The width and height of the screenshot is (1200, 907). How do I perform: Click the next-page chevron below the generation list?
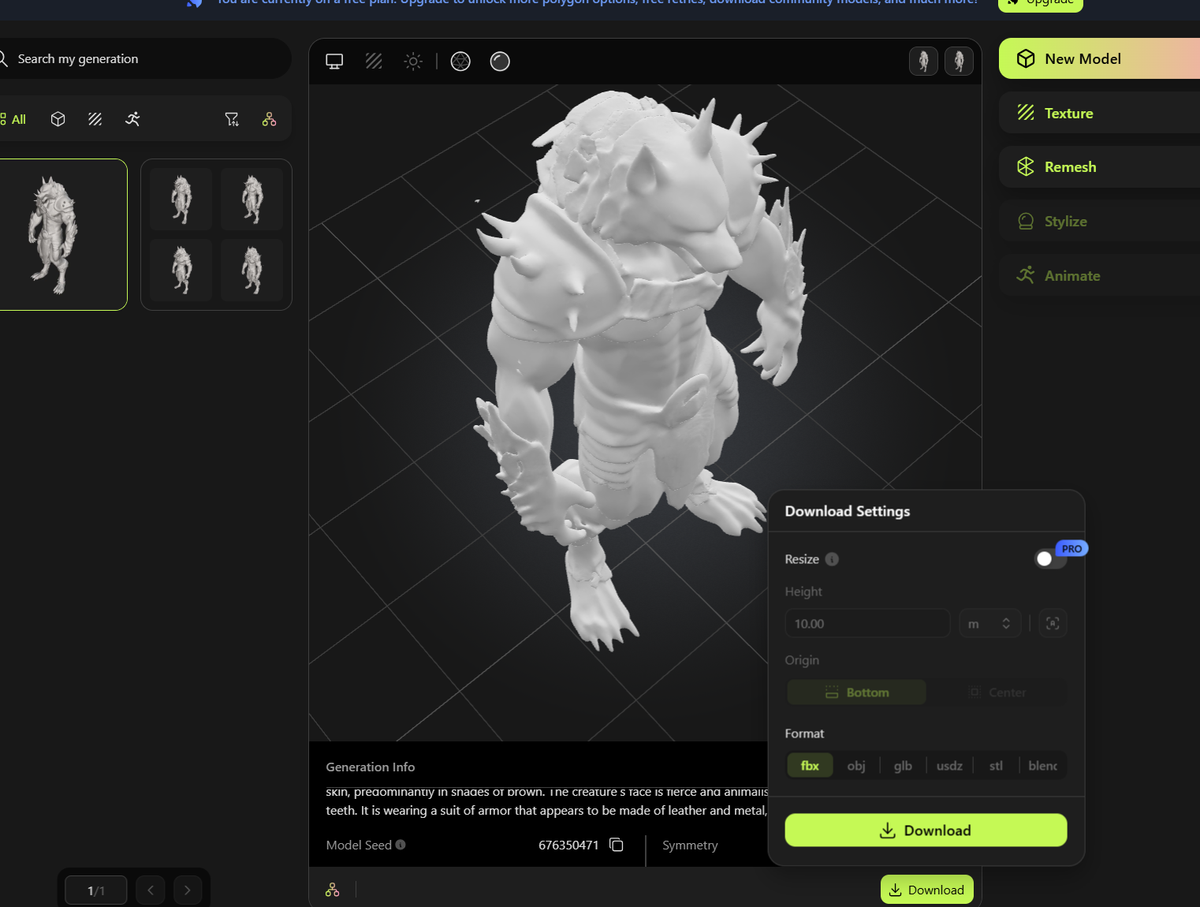187,889
